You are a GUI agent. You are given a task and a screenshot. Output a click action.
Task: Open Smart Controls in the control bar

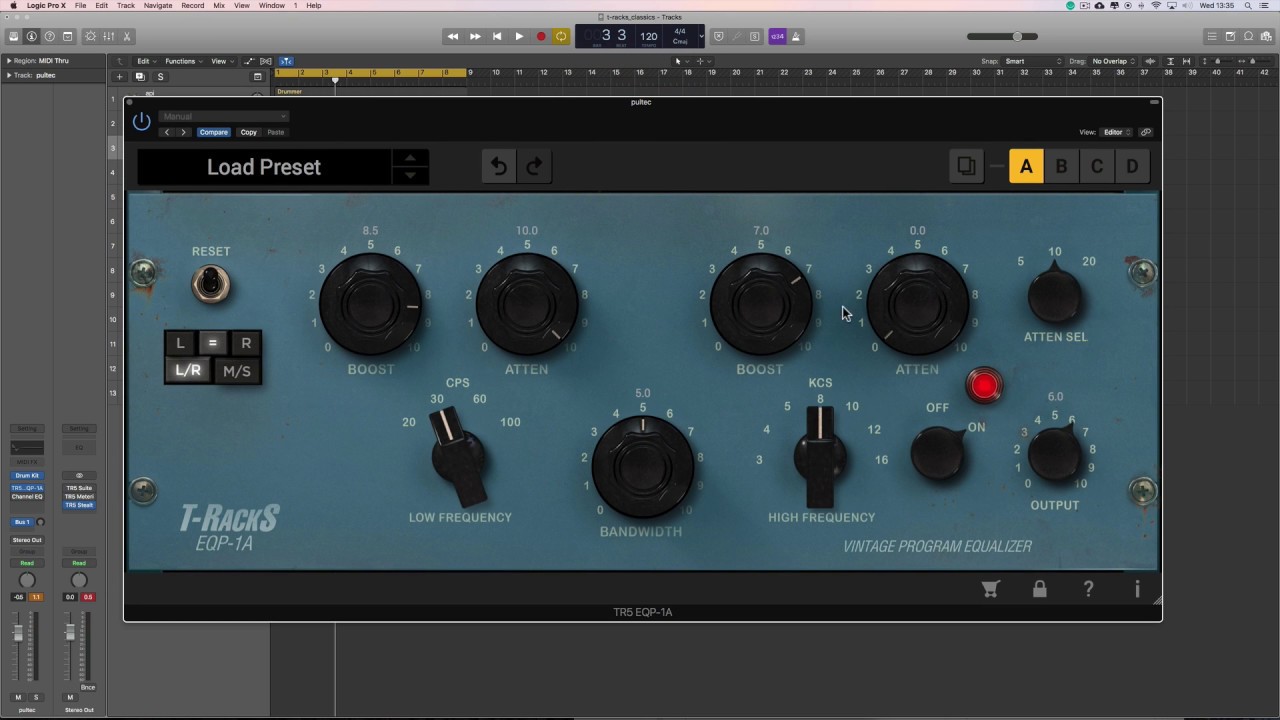pos(91,37)
